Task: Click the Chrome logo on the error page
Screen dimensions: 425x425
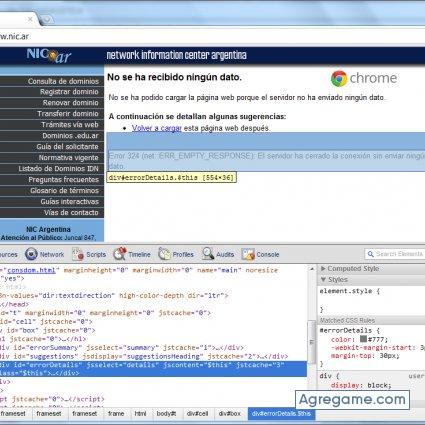Action: 364,78
